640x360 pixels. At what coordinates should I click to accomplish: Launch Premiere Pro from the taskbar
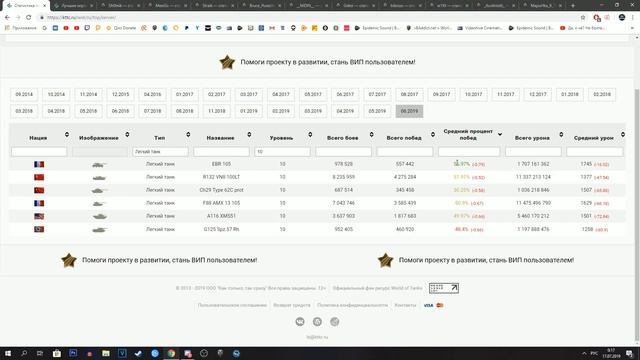(73, 353)
